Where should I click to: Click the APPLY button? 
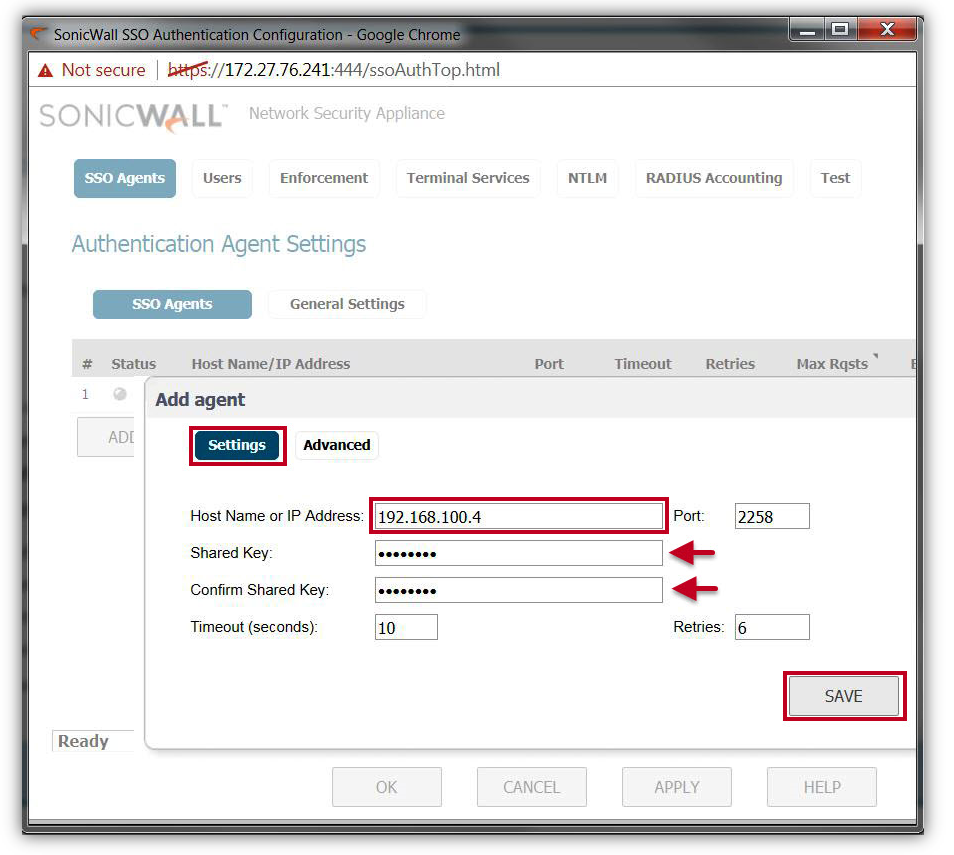click(x=677, y=787)
